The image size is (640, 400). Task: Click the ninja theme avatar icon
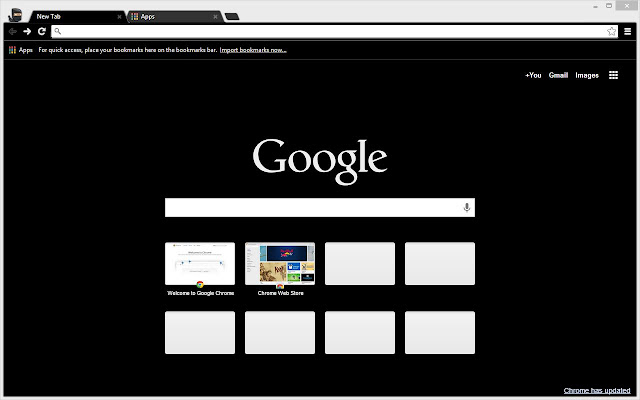tap(16, 15)
